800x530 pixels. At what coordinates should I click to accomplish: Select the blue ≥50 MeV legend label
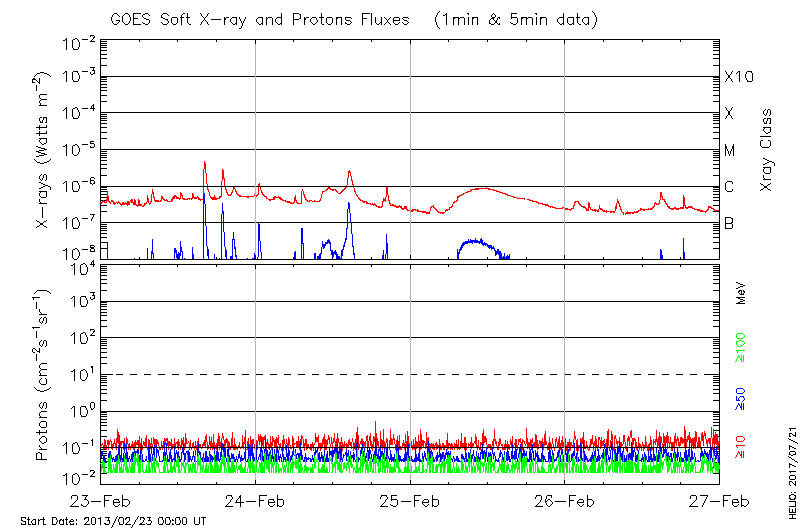[741, 397]
